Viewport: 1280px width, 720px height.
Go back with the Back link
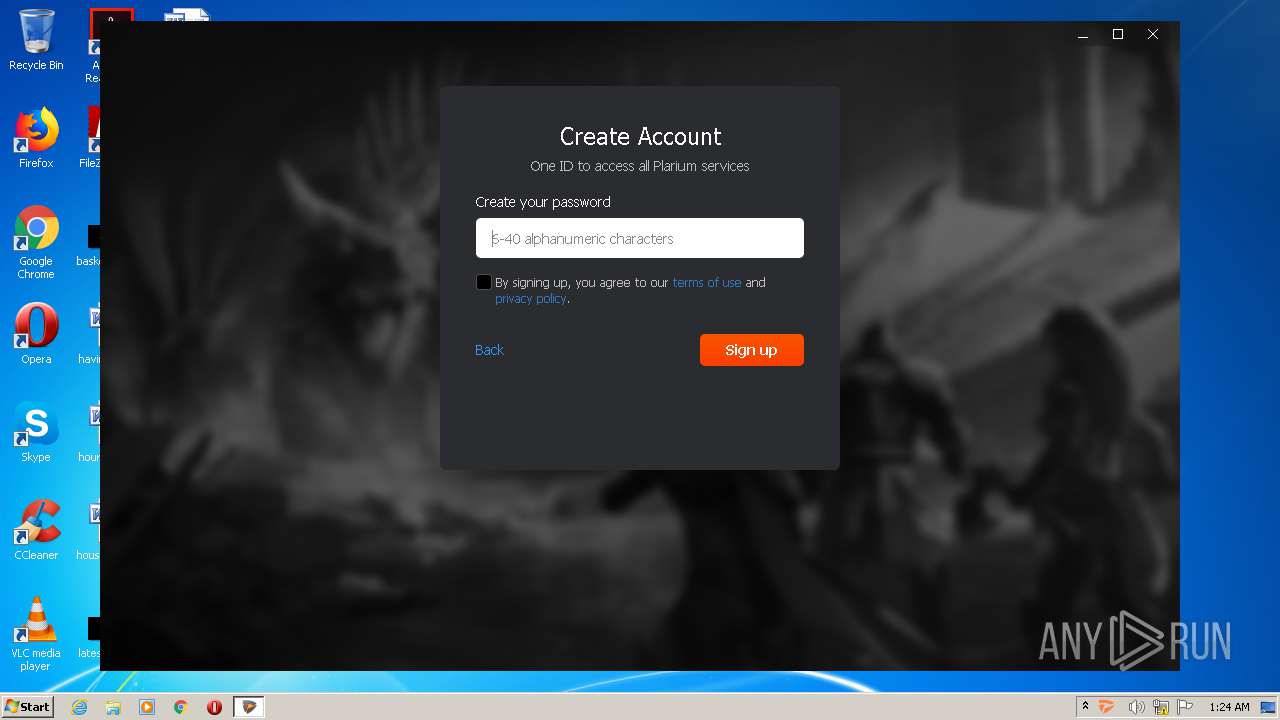click(489, 350)
